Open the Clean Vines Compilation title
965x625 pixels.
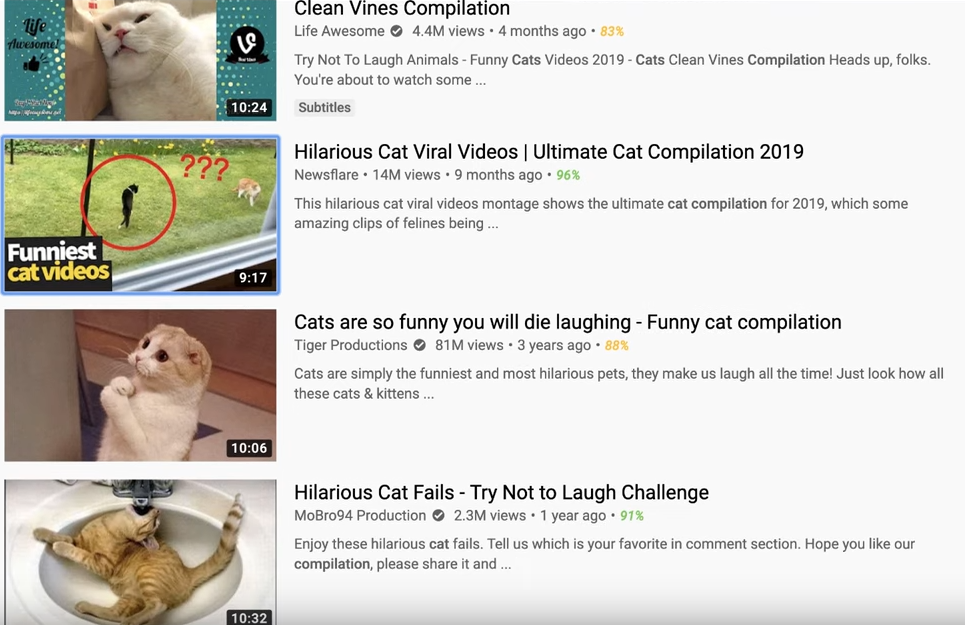pos(402,9)
